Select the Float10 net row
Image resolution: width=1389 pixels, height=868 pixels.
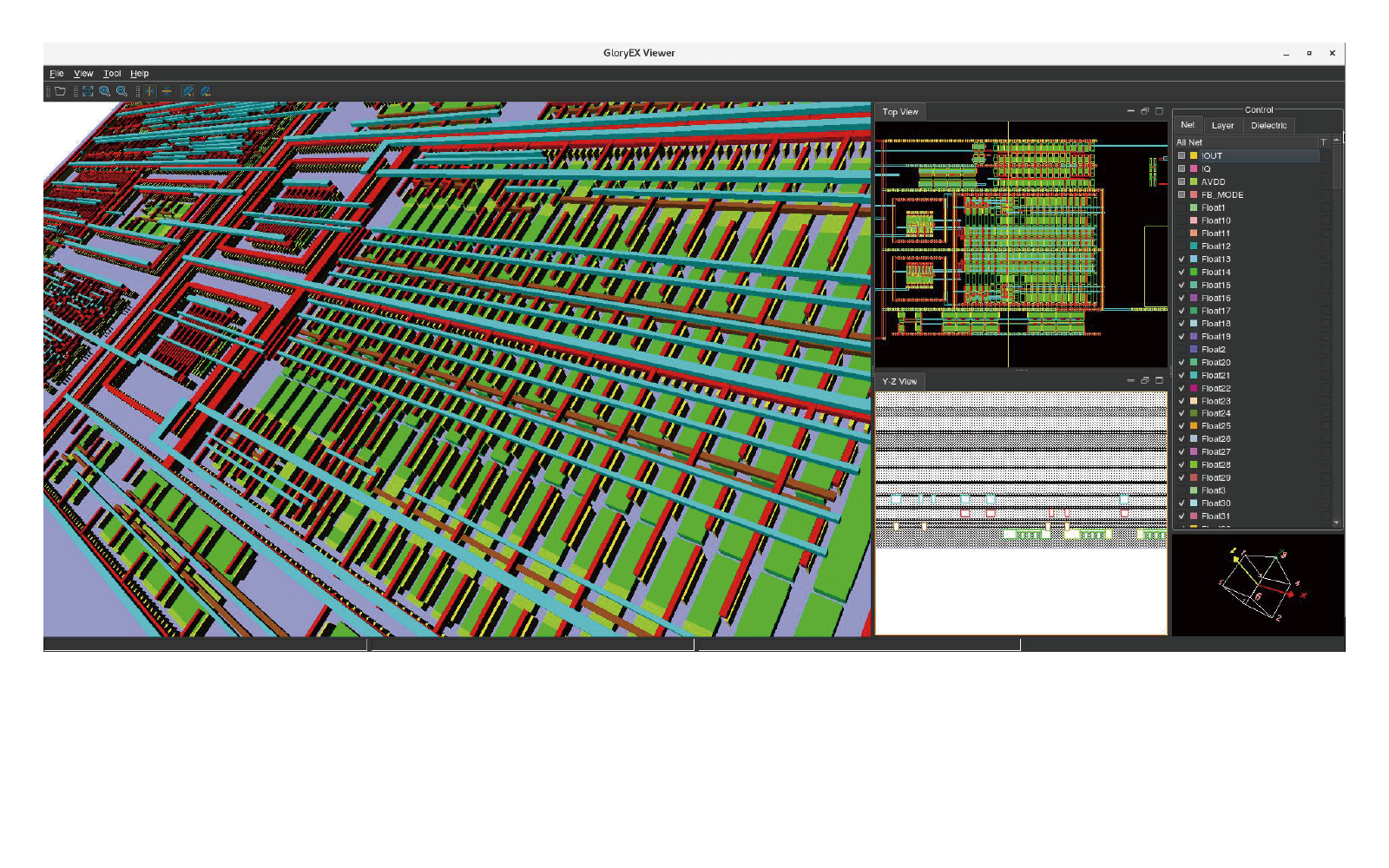(x=1247, y=220)
